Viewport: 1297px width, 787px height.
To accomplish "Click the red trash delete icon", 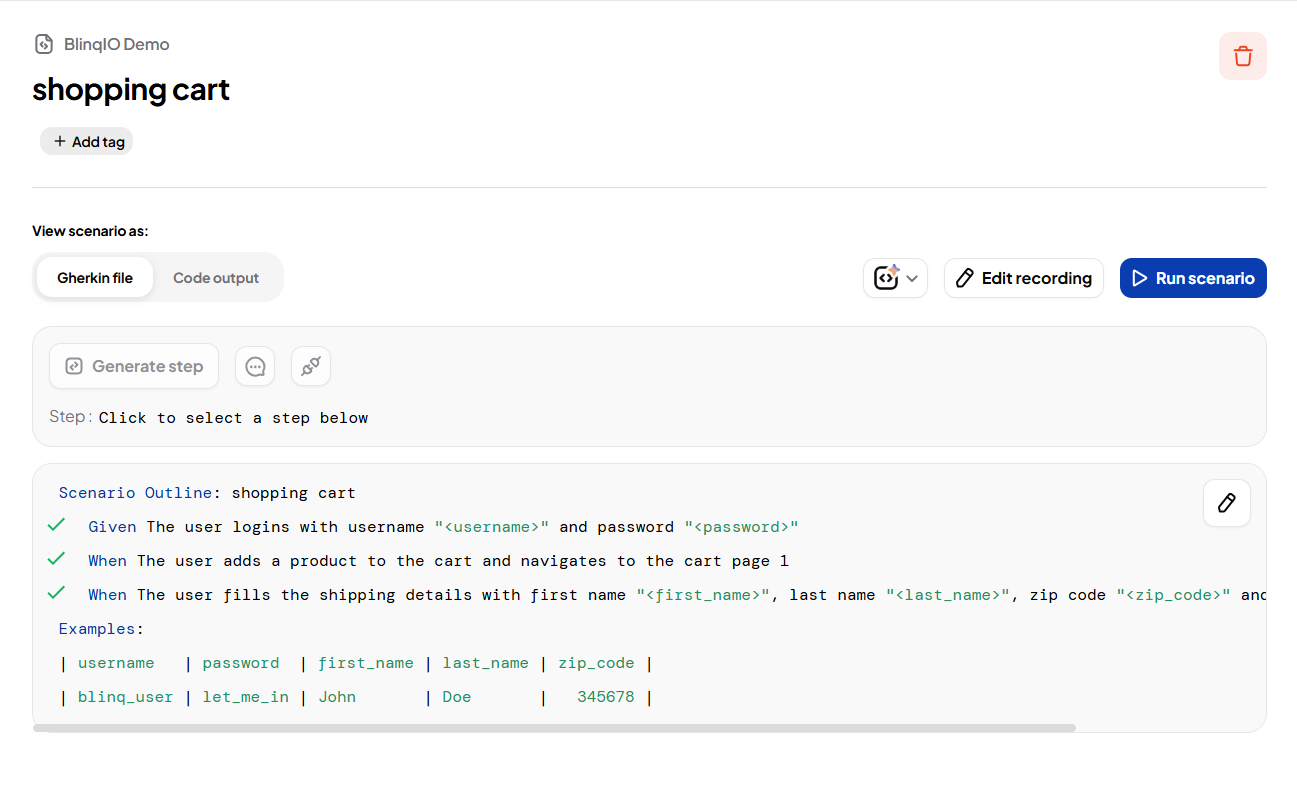I will point(1242,56).
